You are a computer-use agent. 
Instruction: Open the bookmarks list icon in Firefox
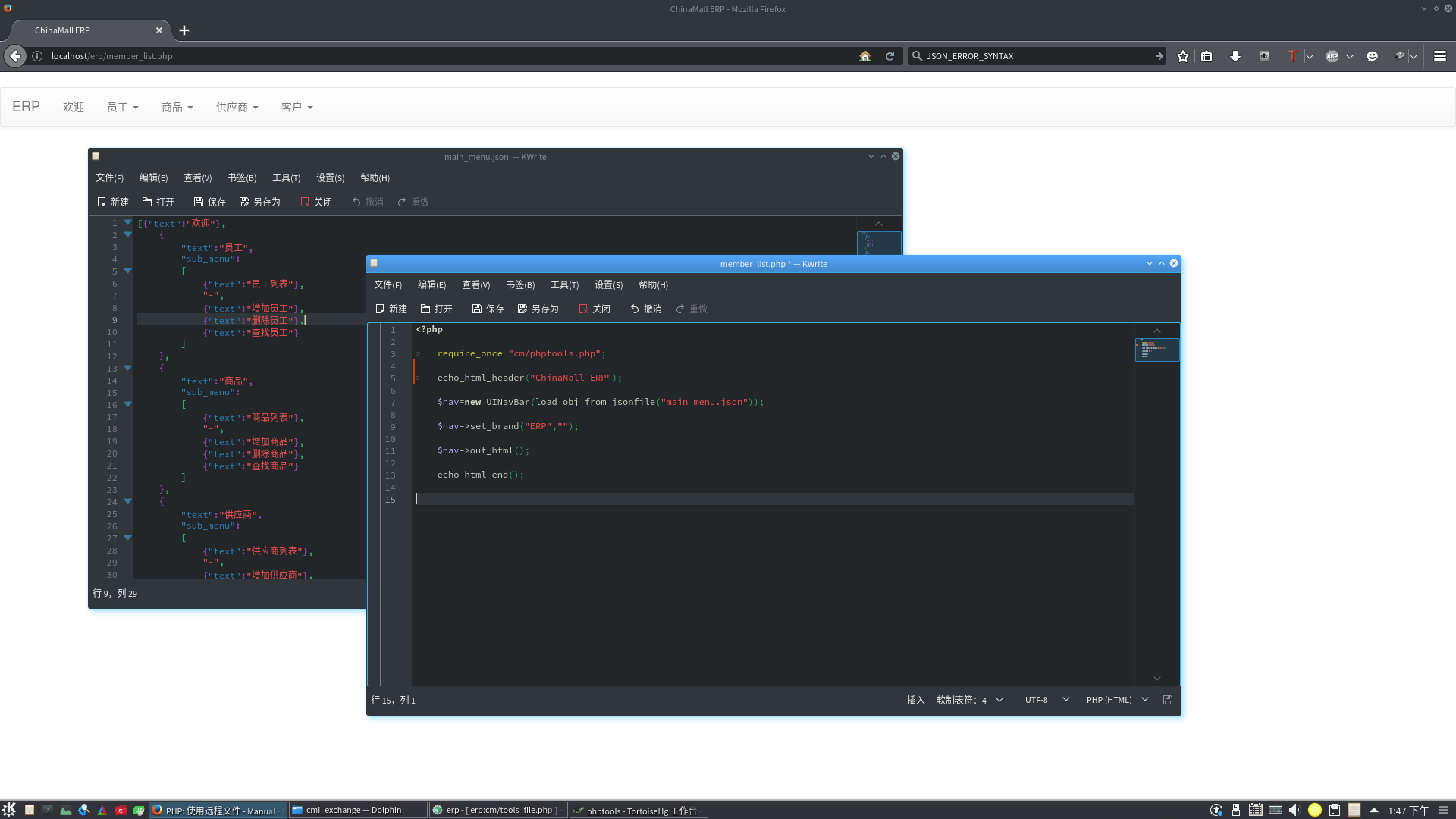1207,56
